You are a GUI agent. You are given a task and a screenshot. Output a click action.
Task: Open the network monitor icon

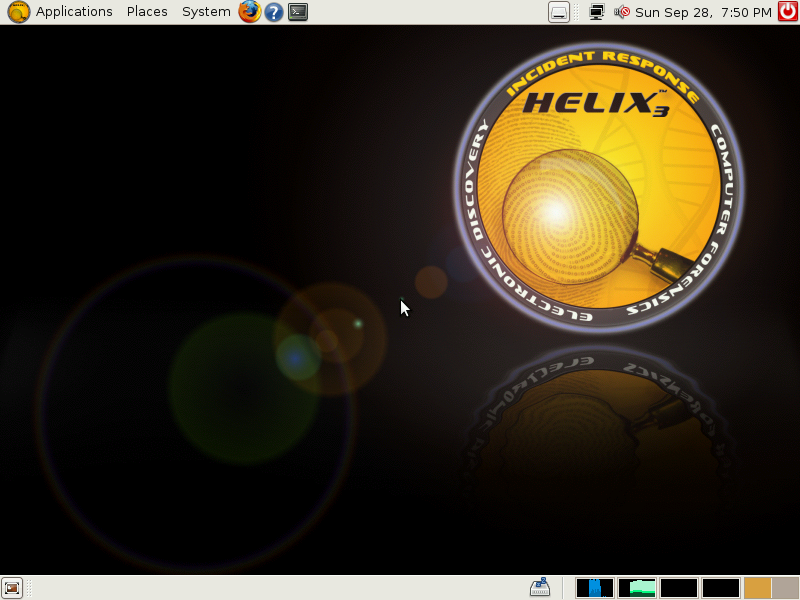[596, 12]
